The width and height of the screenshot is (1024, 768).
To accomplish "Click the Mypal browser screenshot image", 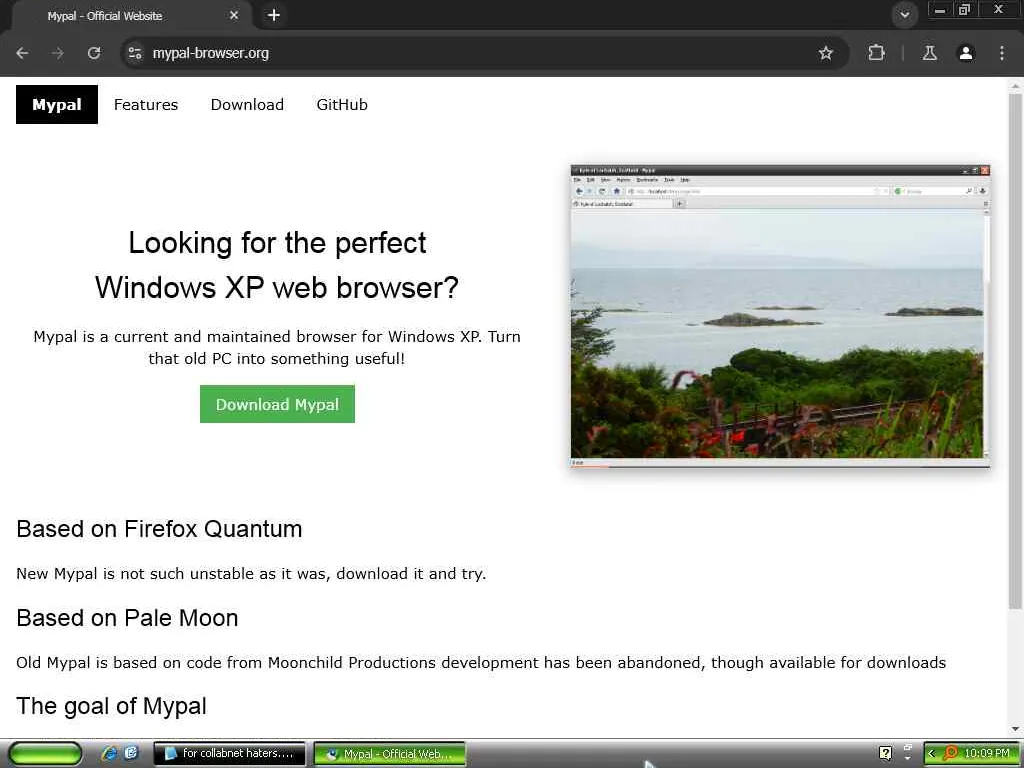I will pos(780,316).
